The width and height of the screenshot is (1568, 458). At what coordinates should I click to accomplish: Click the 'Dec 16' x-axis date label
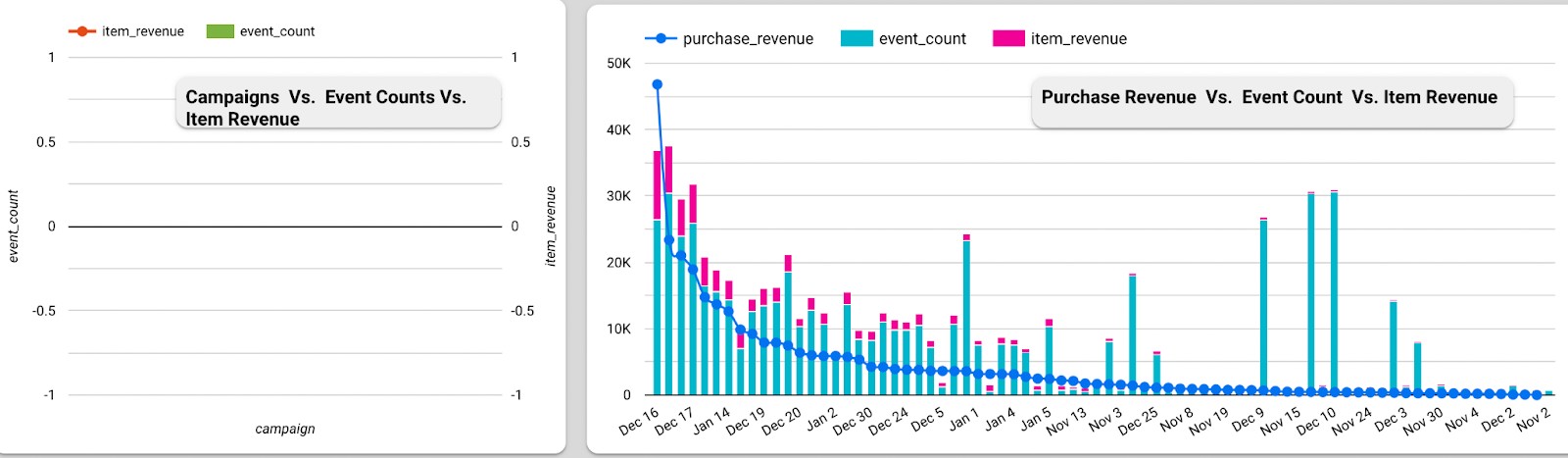pos(639,421)
